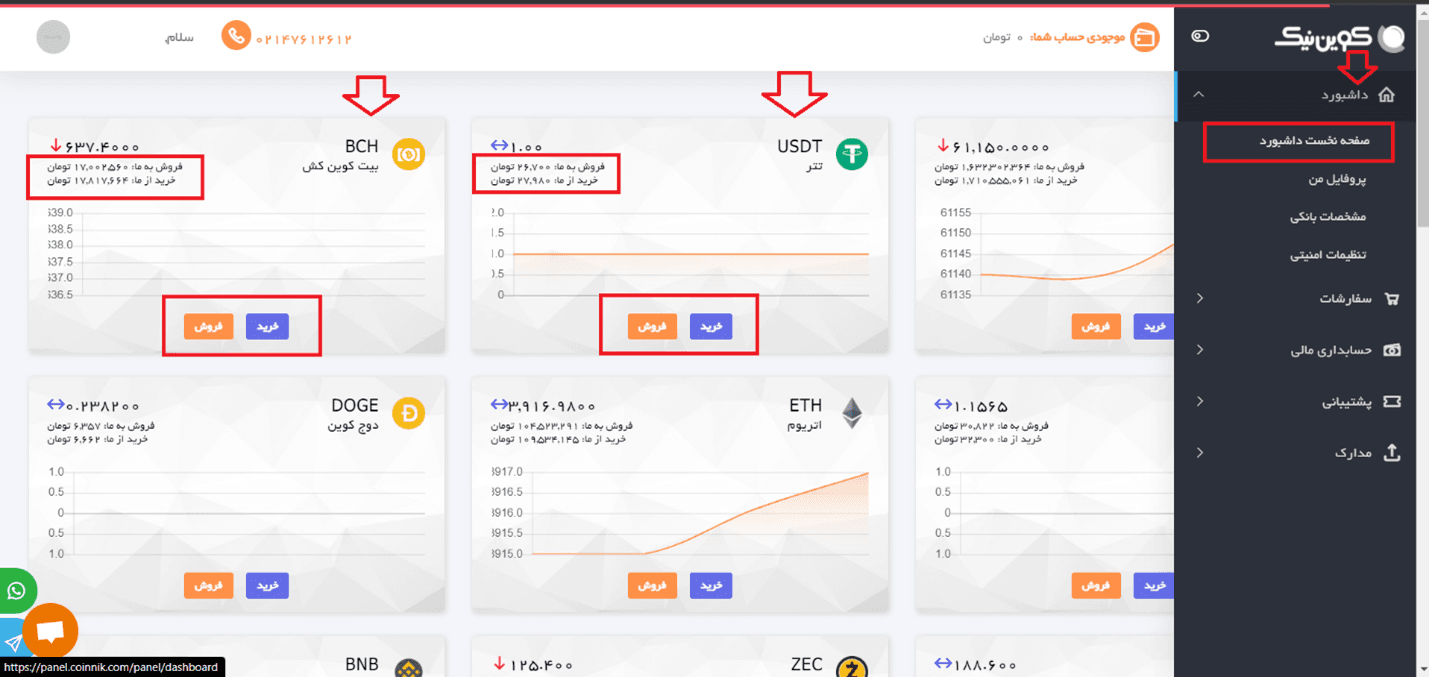Screen dimensions: 1429x677
Task: Click فروش on the DOGE card
Action: (x=208, y=585)
